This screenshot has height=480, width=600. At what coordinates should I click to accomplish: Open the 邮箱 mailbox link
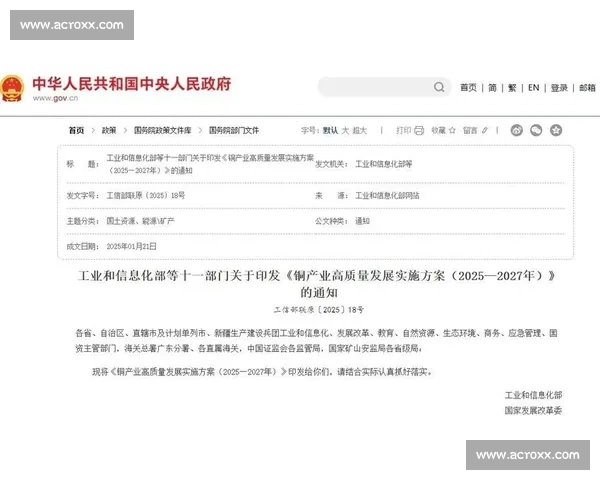point(587,88)
